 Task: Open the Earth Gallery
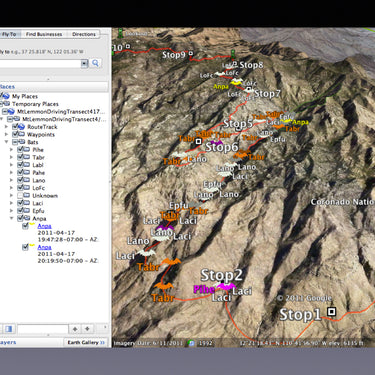pyautogui.click(x=86, y=342)
